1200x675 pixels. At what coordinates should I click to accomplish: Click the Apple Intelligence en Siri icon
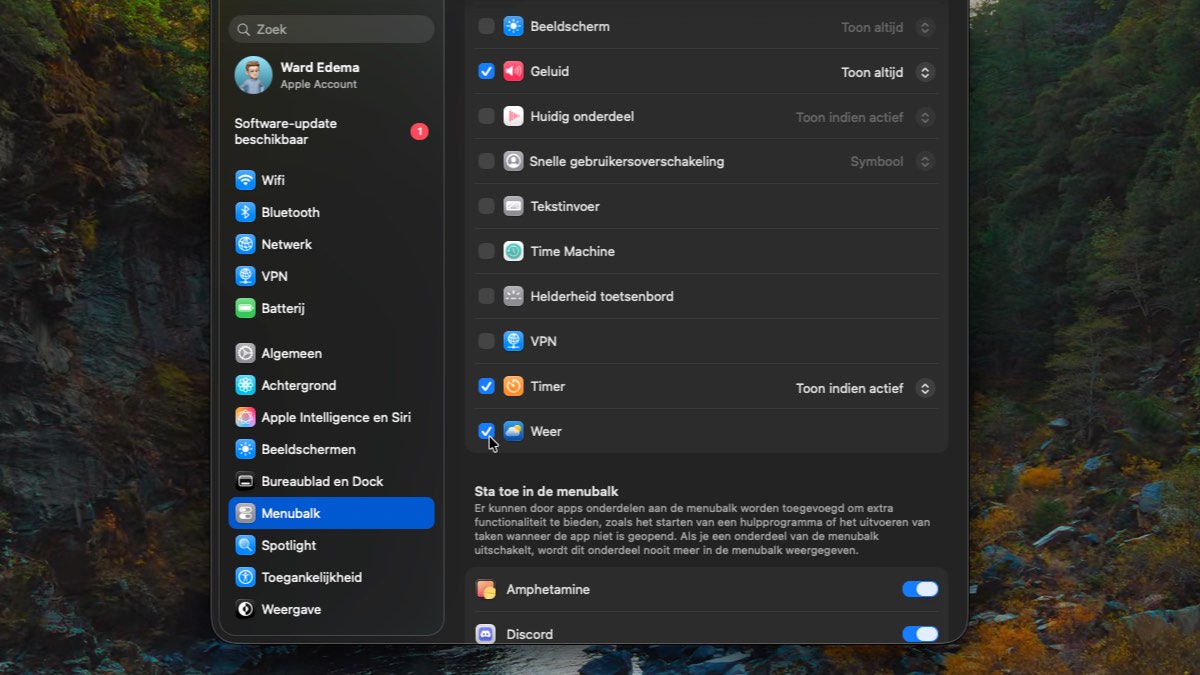(245, 417)
